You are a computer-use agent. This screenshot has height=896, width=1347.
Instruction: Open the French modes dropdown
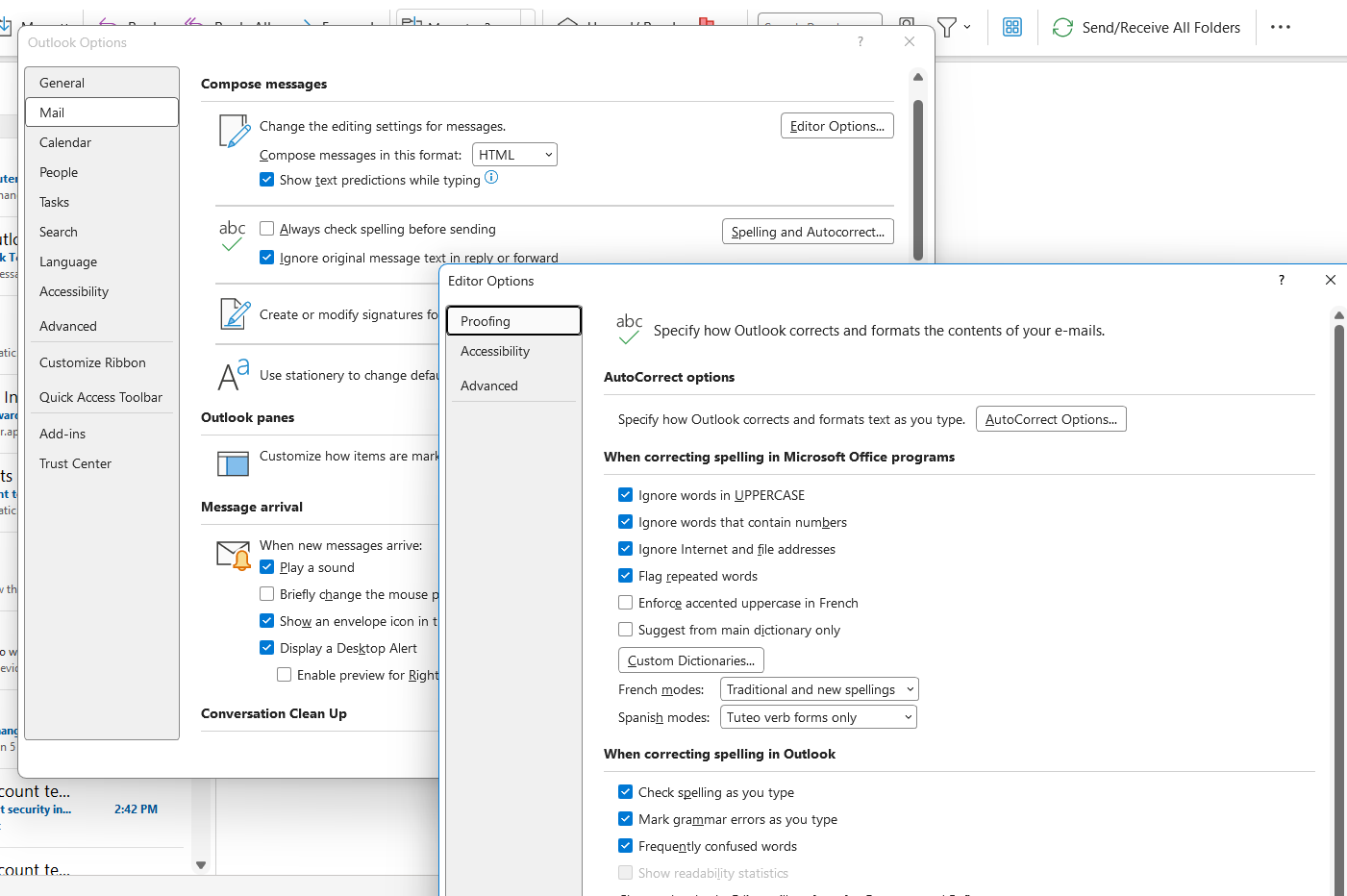click(819, 689)
